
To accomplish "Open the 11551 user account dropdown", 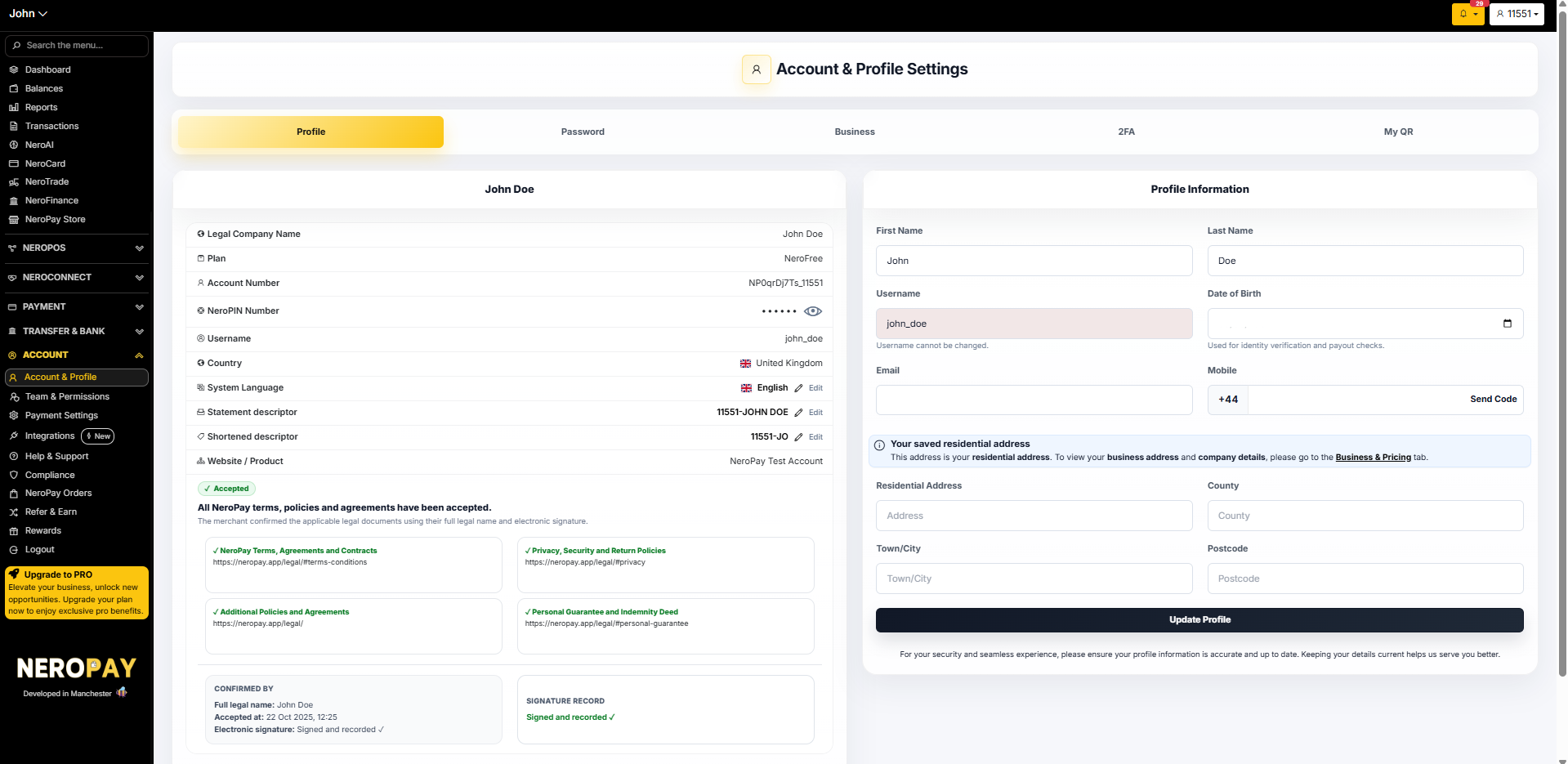I will coord(1517,14).
